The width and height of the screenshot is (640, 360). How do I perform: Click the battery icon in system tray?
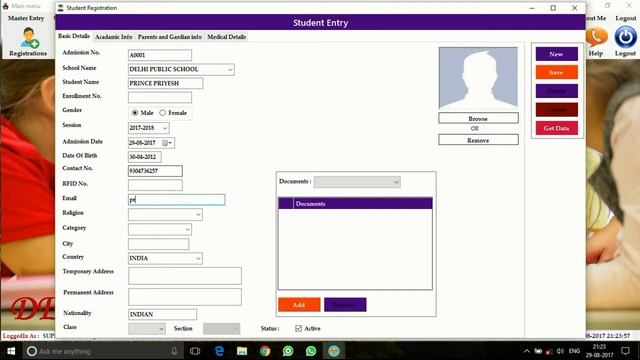coord(538,351)
